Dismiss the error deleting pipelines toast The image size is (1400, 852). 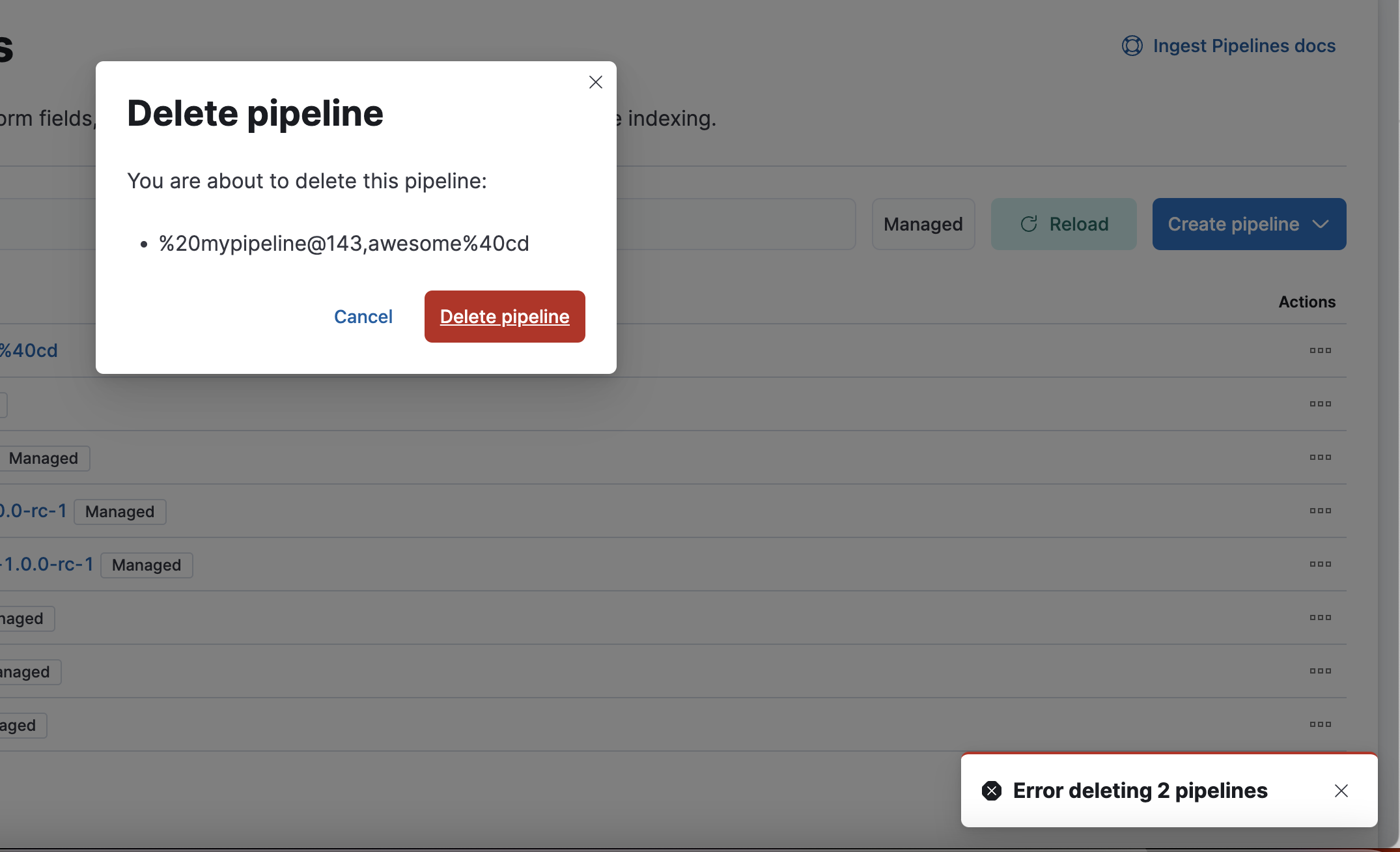[x=1341, y=791]
